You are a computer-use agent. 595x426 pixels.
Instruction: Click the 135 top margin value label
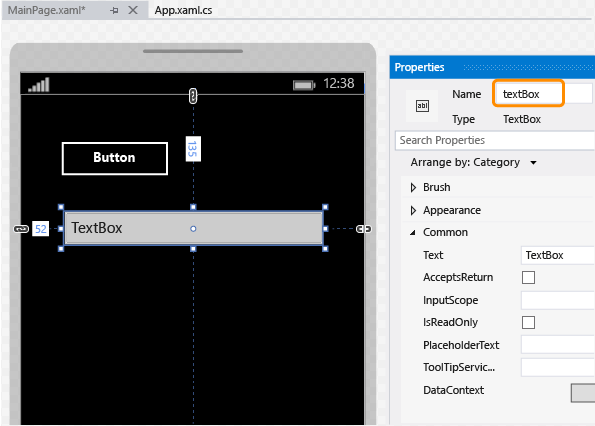tap(193, 149)
